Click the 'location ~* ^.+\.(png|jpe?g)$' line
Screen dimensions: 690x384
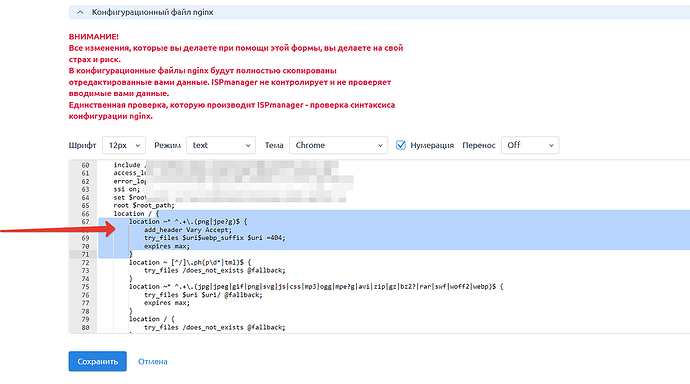pos(188,222)
